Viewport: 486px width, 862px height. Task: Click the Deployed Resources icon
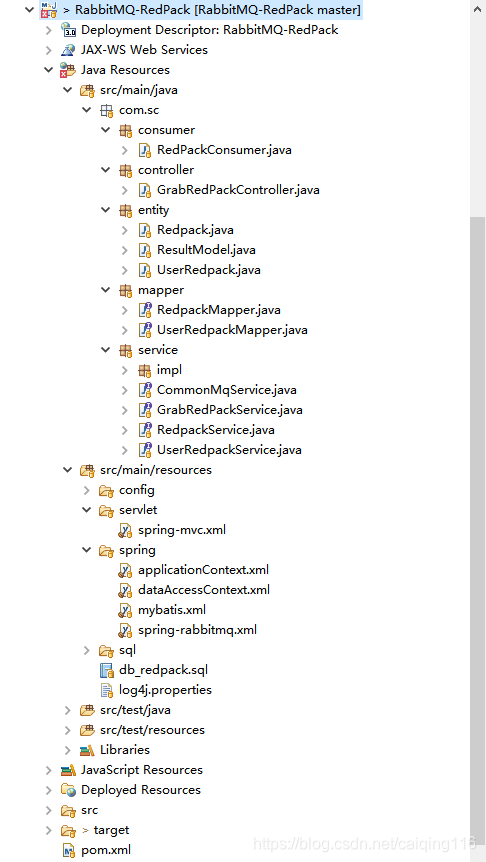[68, 790]
